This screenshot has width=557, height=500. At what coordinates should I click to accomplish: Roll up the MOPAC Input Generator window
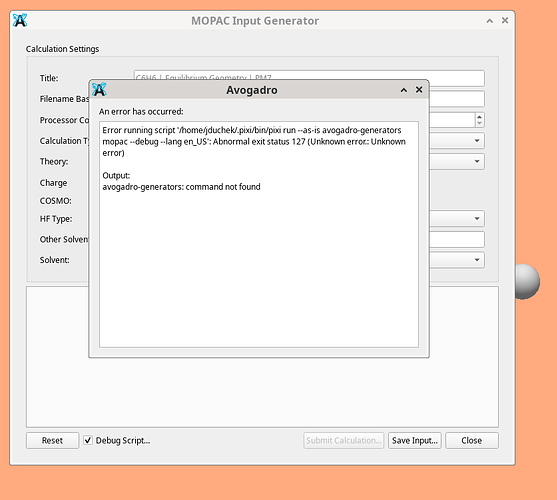click(x=490, y=21)
